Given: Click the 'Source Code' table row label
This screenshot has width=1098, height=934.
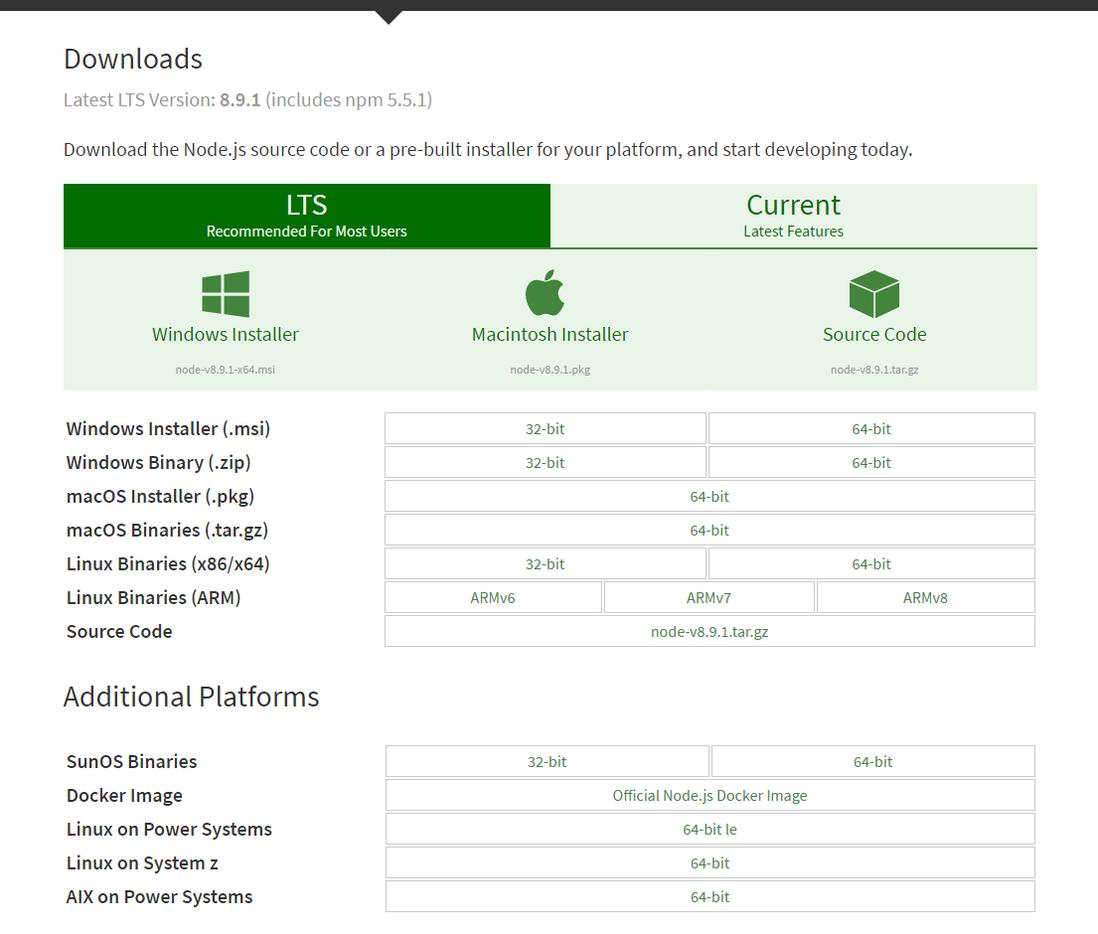Looking at the screenshot, I should pos(119,632).
